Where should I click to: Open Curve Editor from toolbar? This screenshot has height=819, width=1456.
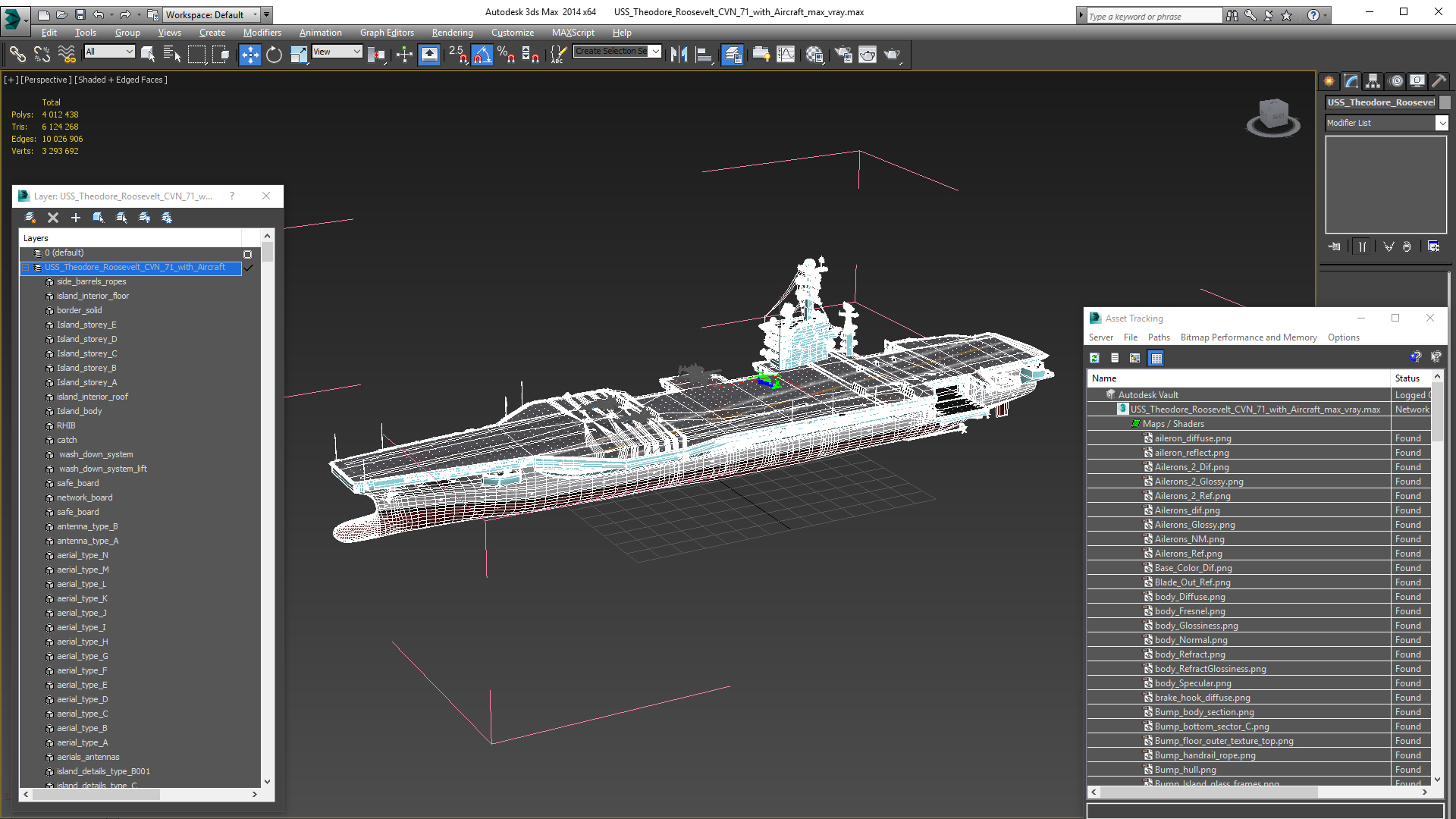tap(786, 55)
